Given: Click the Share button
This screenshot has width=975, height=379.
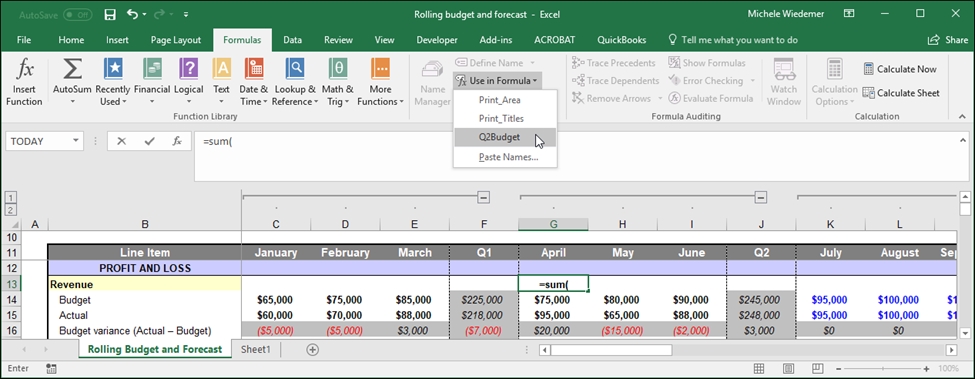Looking at the screenshot, I should [x=948, y=40].
